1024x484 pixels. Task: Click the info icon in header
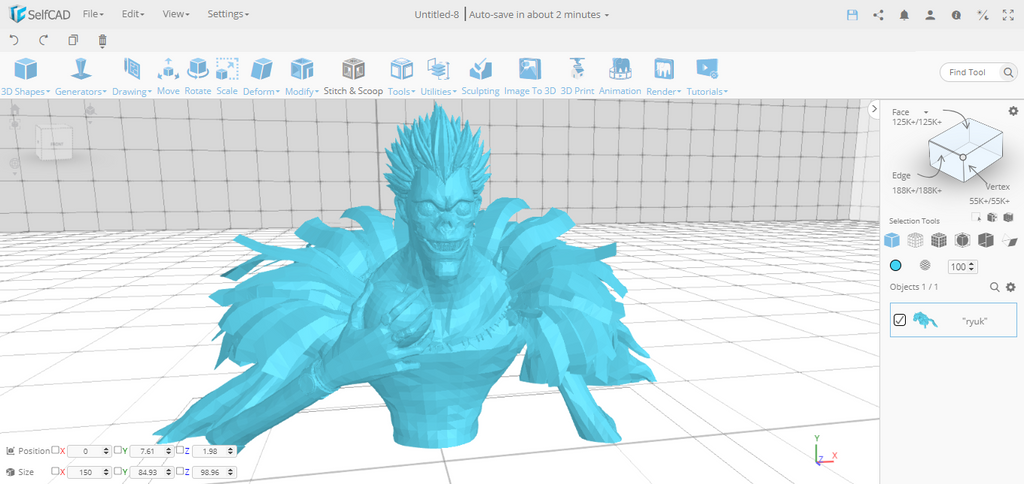click(956, 14)
